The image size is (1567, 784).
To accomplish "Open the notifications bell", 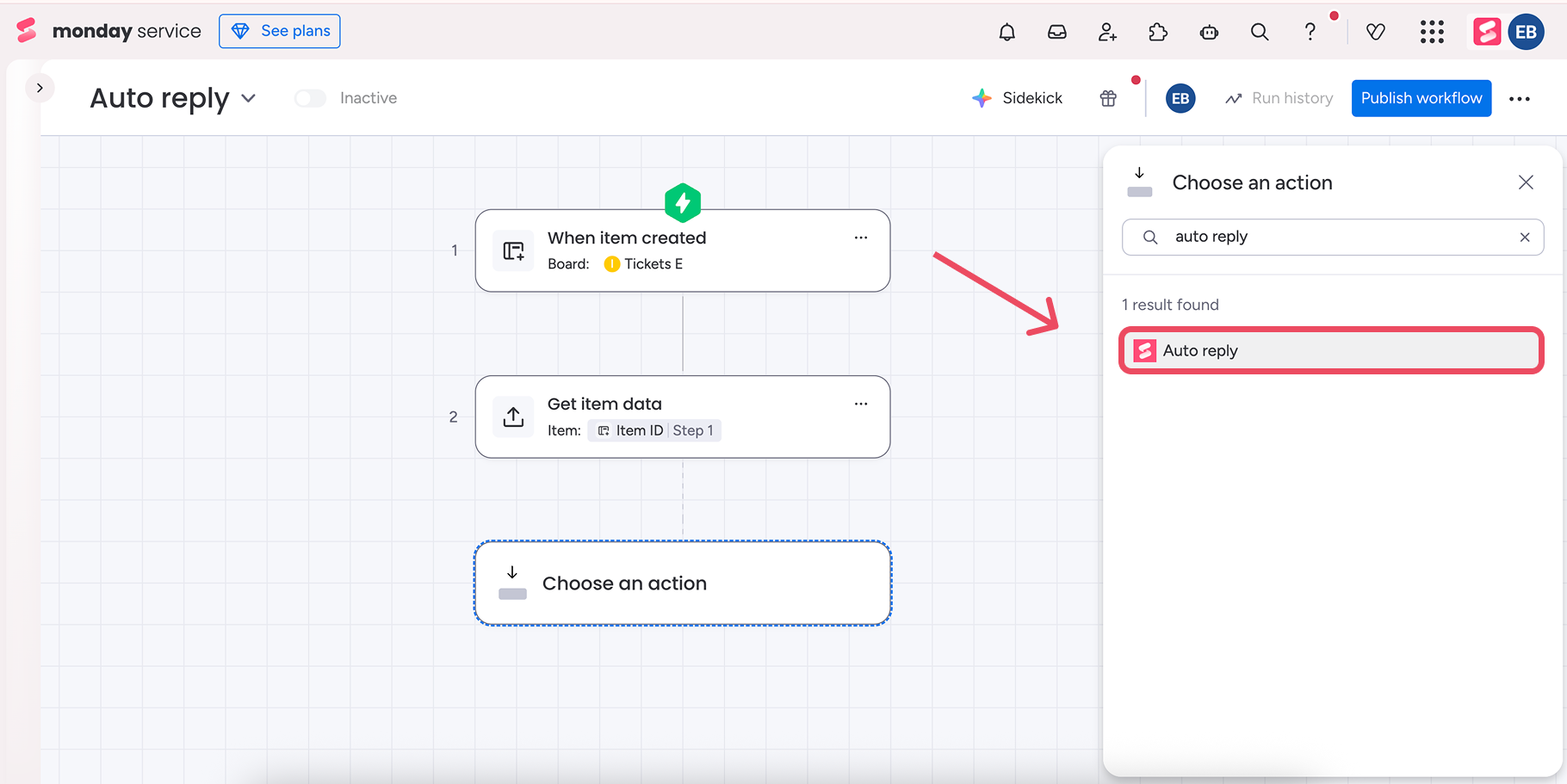I will pyautogui.click(x=1006, y=32).
